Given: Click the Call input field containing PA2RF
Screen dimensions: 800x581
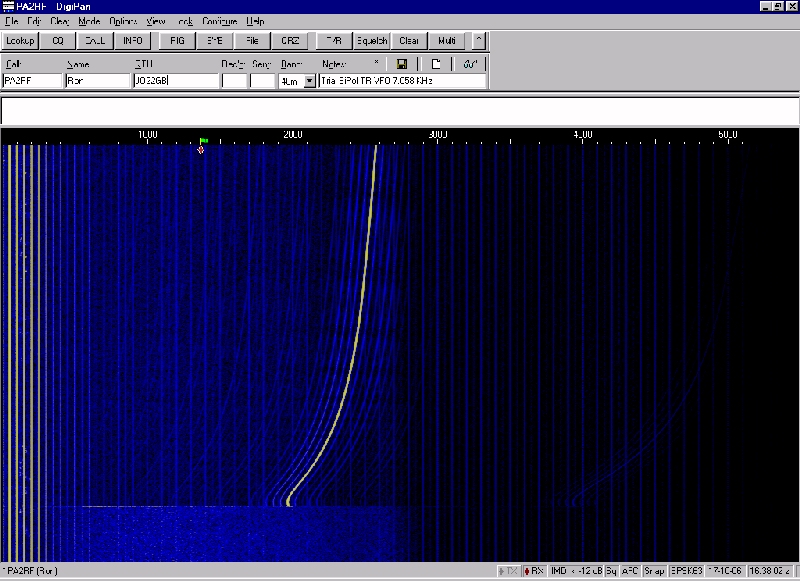Looking at the screenshot, I should pos(32,81).
